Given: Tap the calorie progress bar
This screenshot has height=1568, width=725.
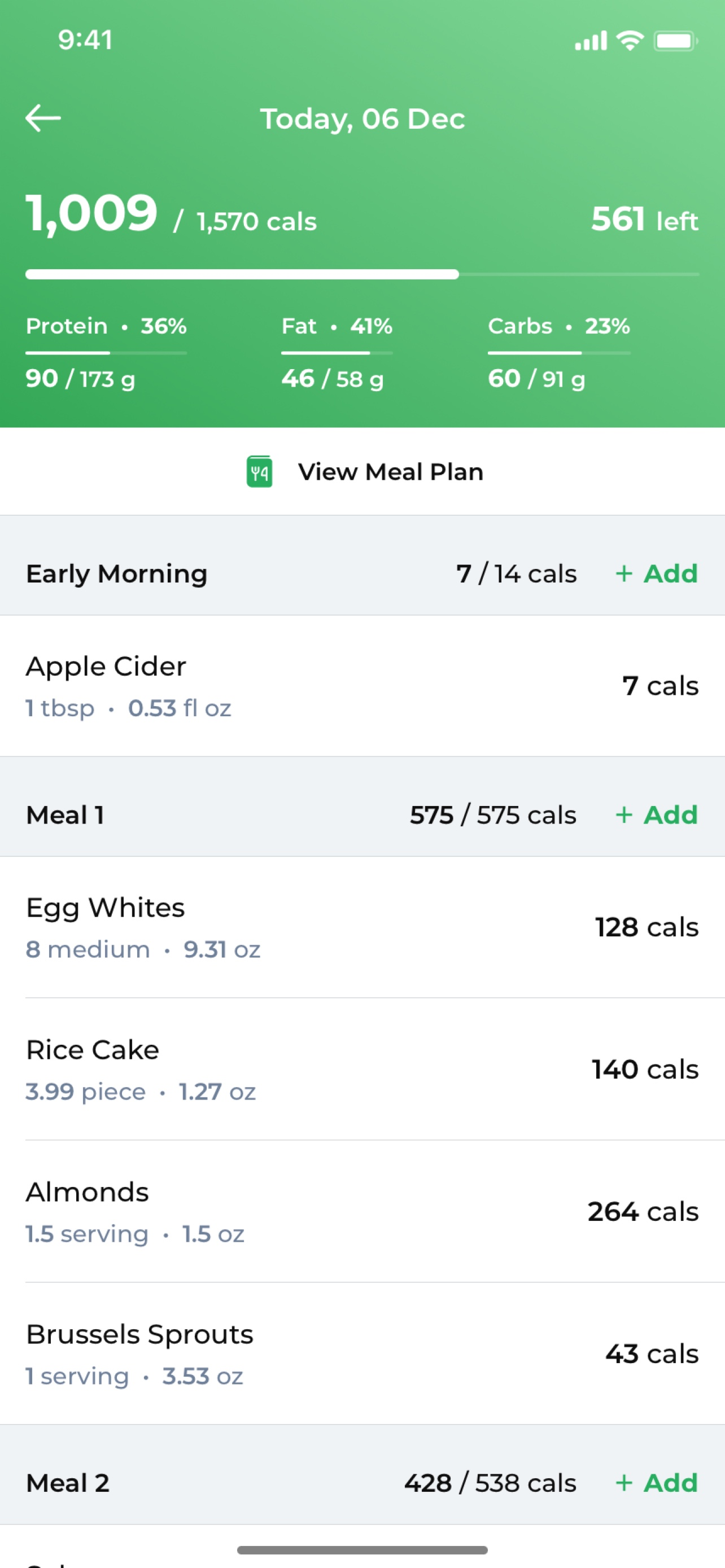Looking at the screenshot, I should pyautogui.click(x=362, y=274).
